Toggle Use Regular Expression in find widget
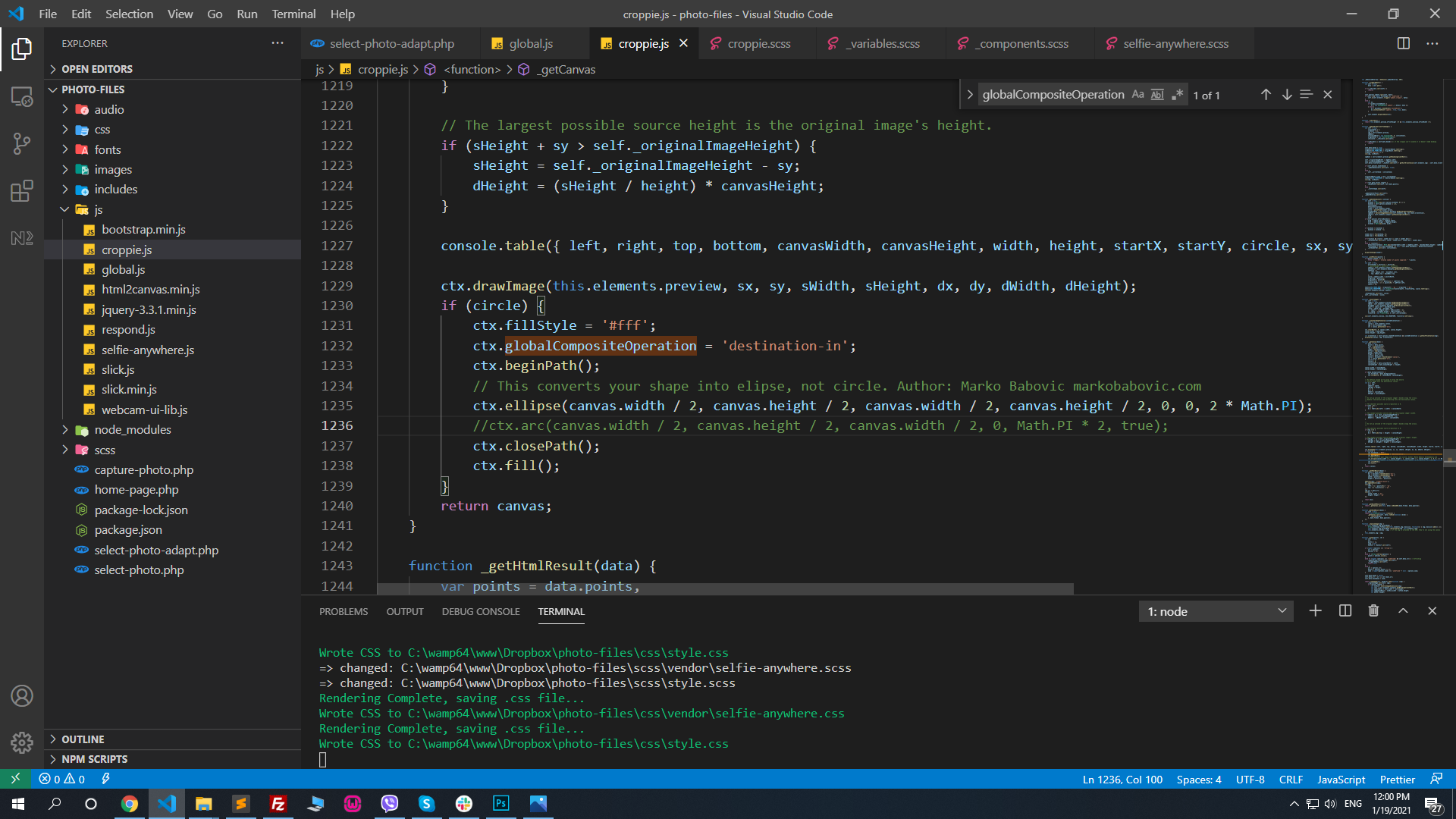 coord(1177,94)
